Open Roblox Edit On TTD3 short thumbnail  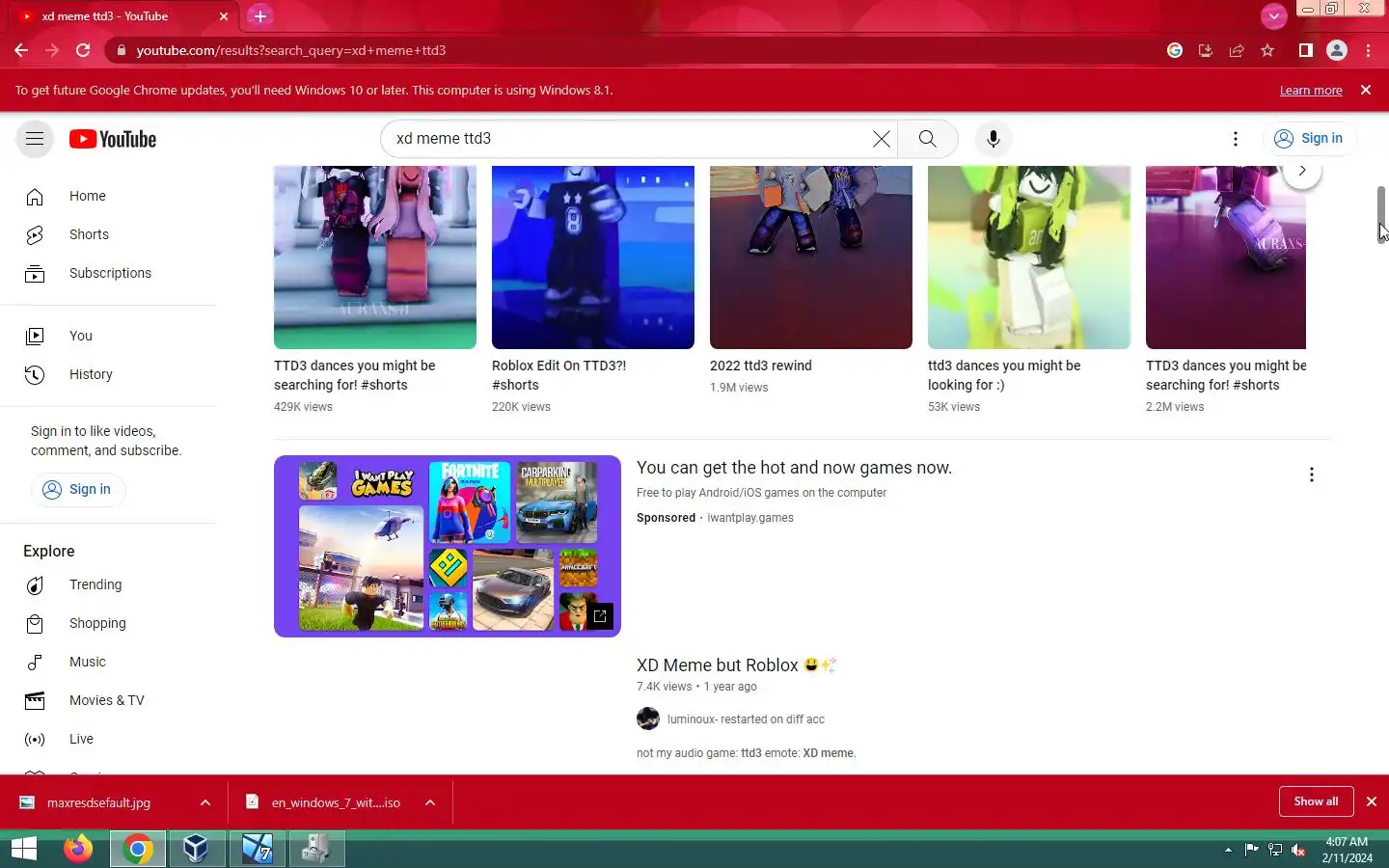click(x=593, y=257)
